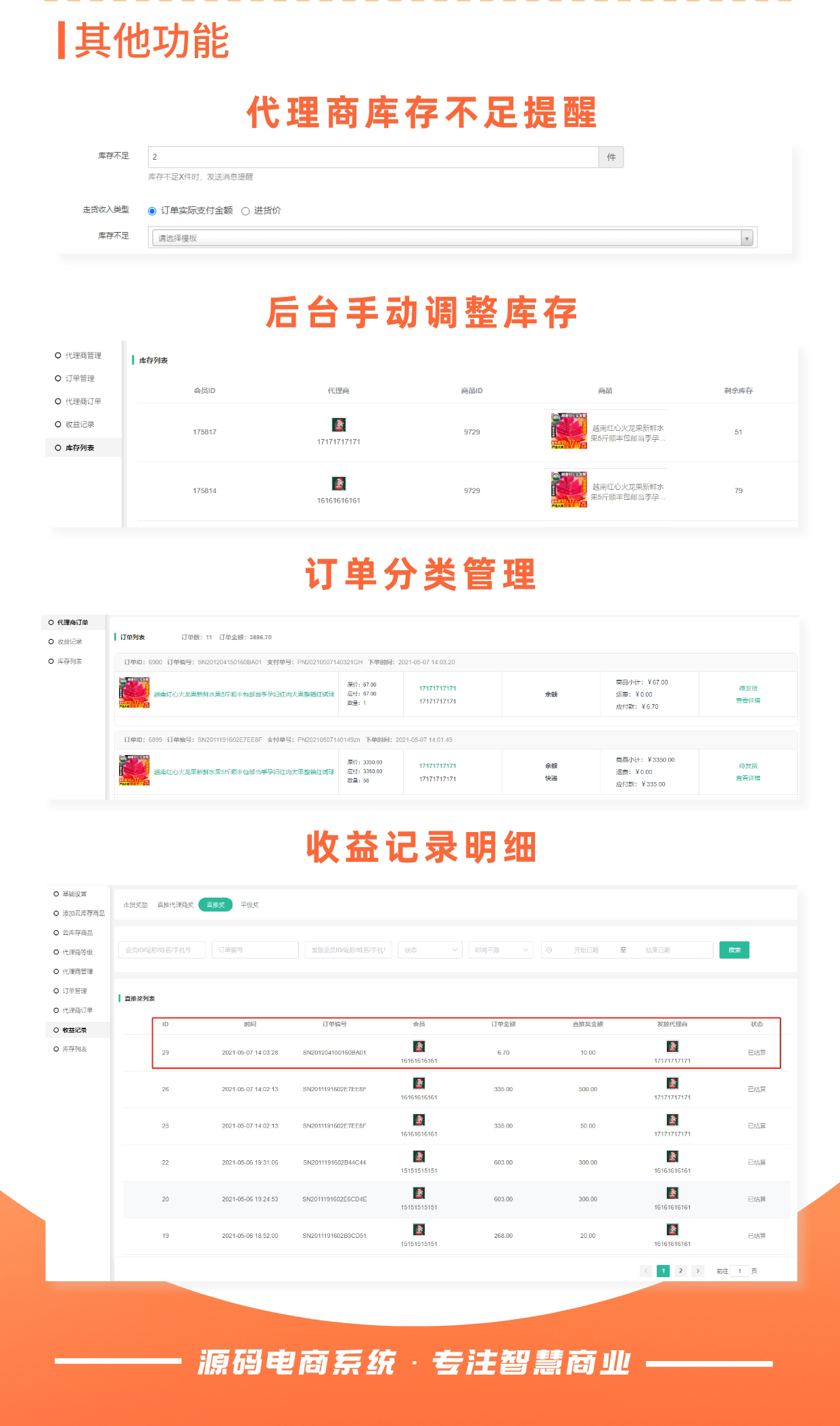Click the 结束日期 end date field
Viewport: 840px width, 1426px height.
click(x=658, y=950)
